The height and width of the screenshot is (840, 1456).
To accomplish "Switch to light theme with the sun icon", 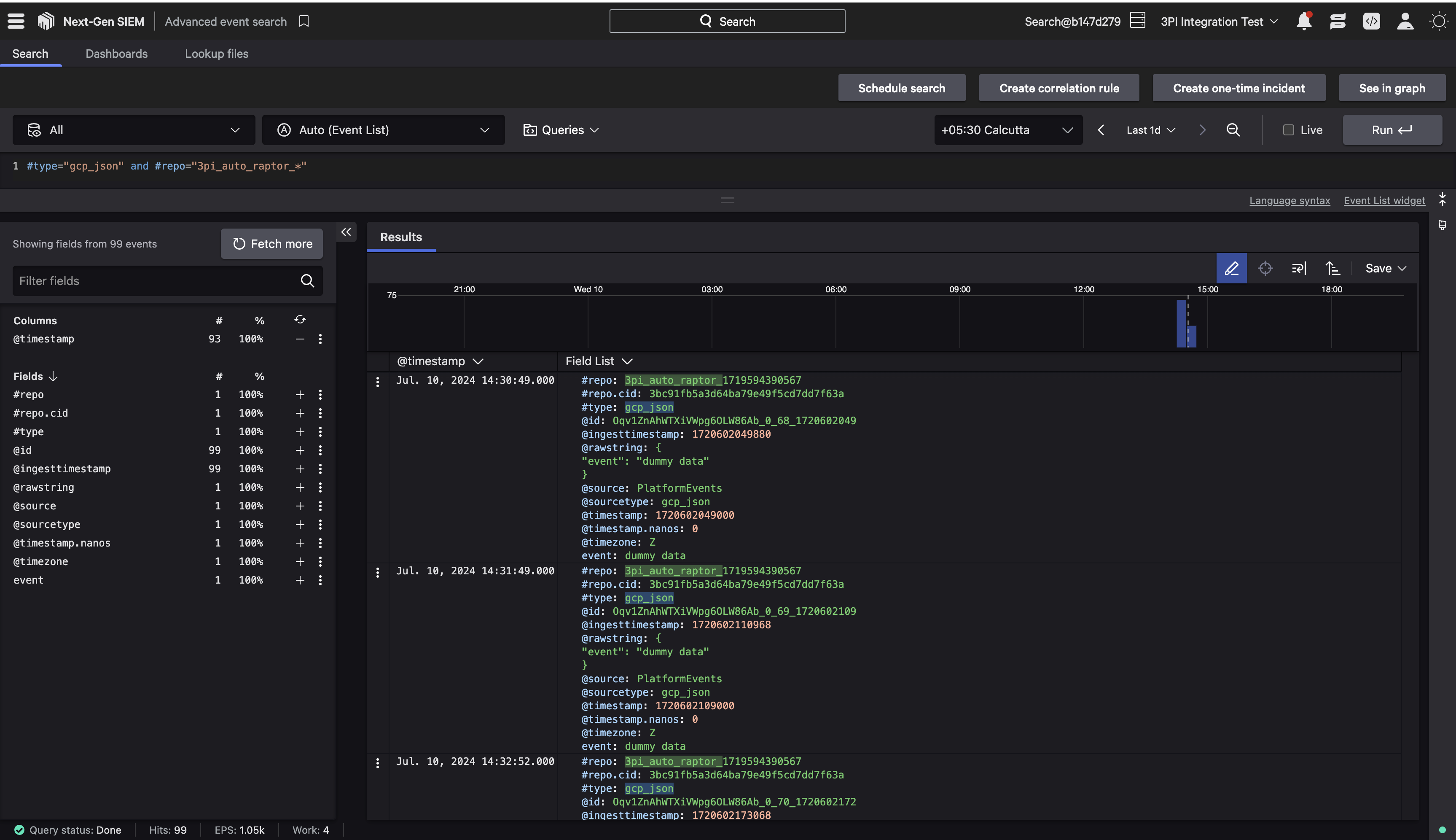I will (1438, 21).
